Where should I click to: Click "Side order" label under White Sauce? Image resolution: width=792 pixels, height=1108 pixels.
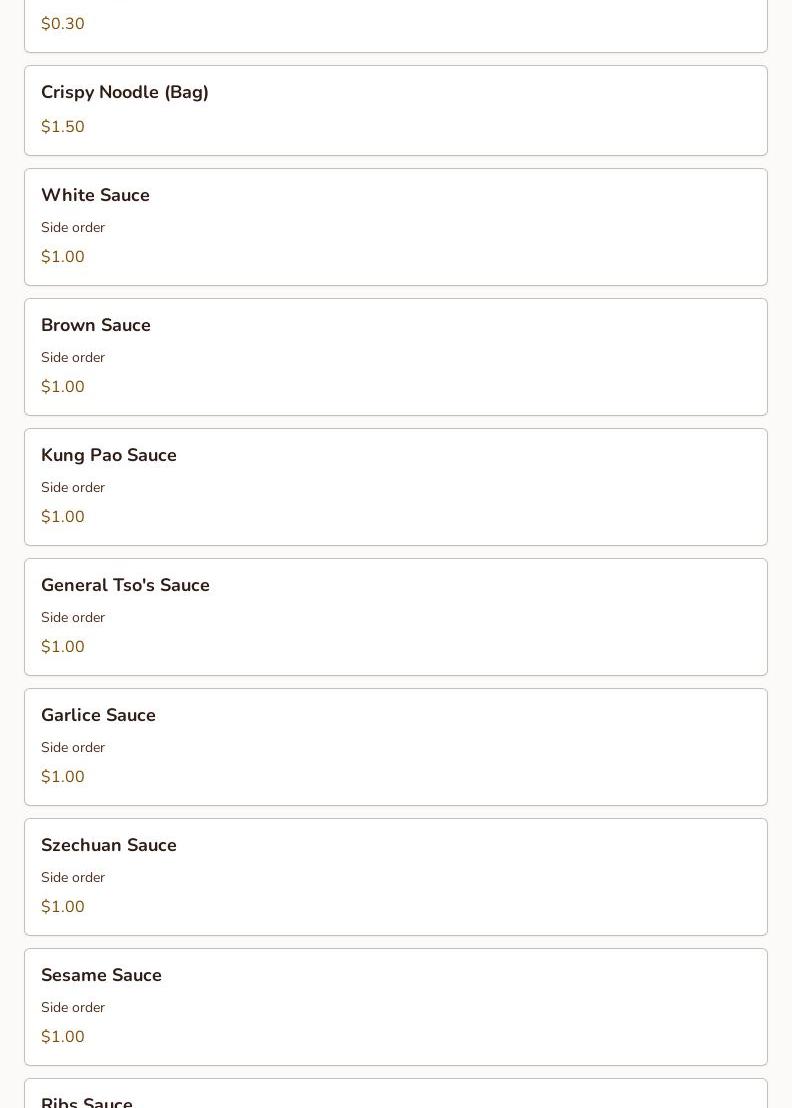tap(73, 228)
